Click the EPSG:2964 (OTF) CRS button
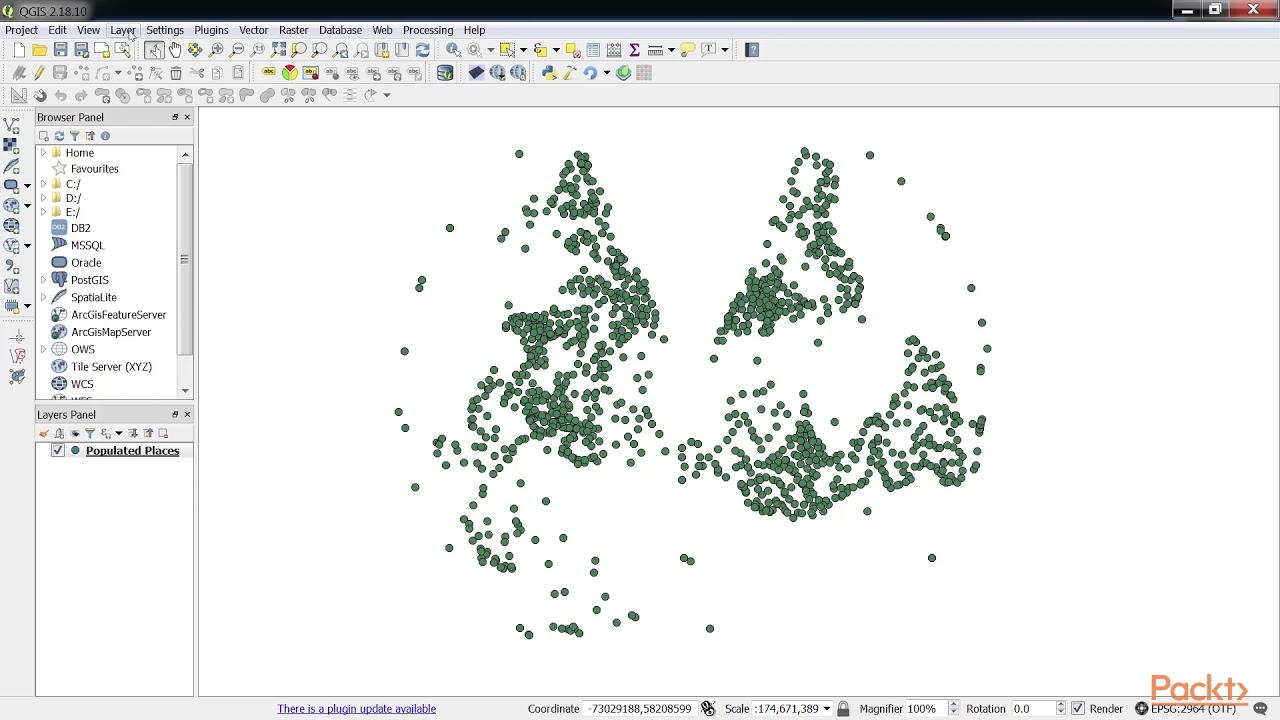Screen dimensions: 1280x720 1185,709
